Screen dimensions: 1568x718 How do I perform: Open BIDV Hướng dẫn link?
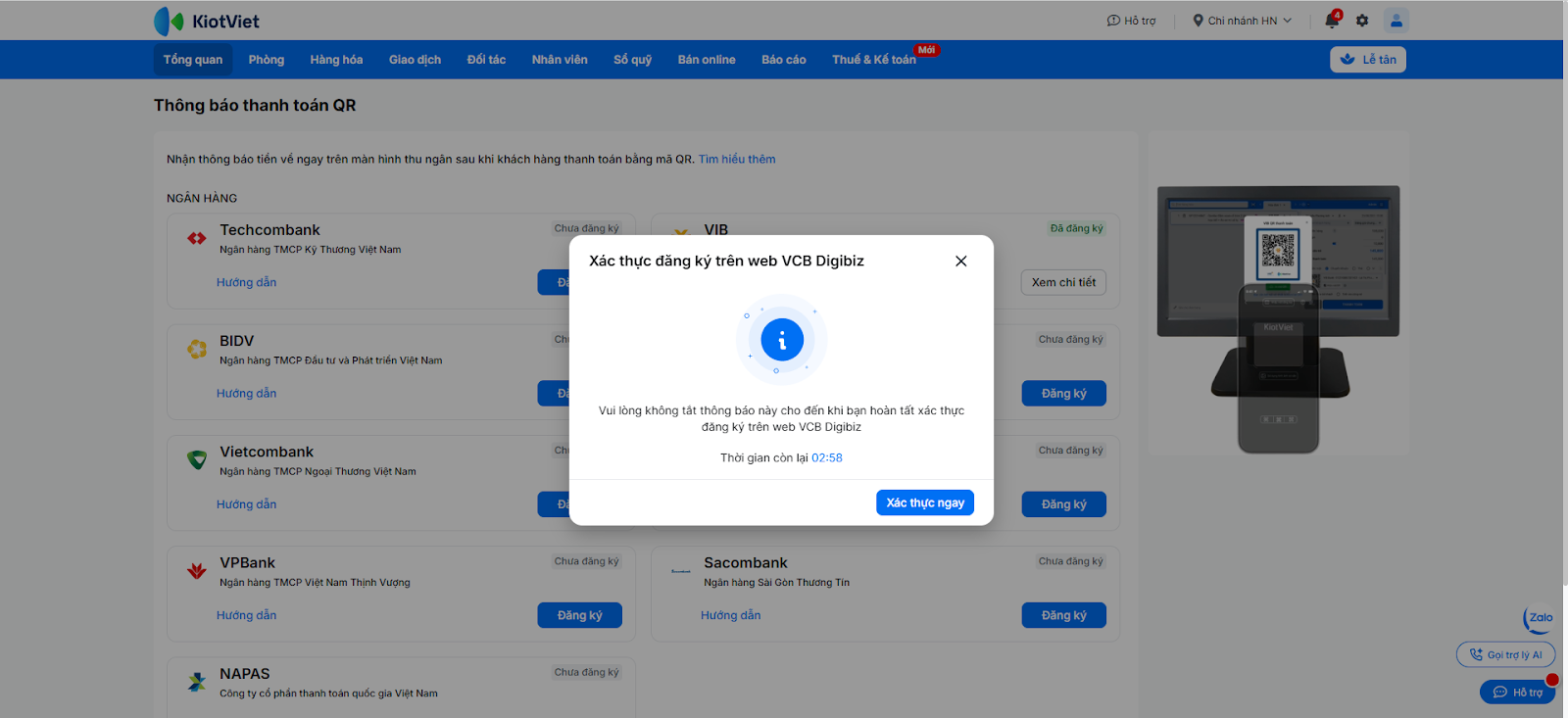pos(247,393)
